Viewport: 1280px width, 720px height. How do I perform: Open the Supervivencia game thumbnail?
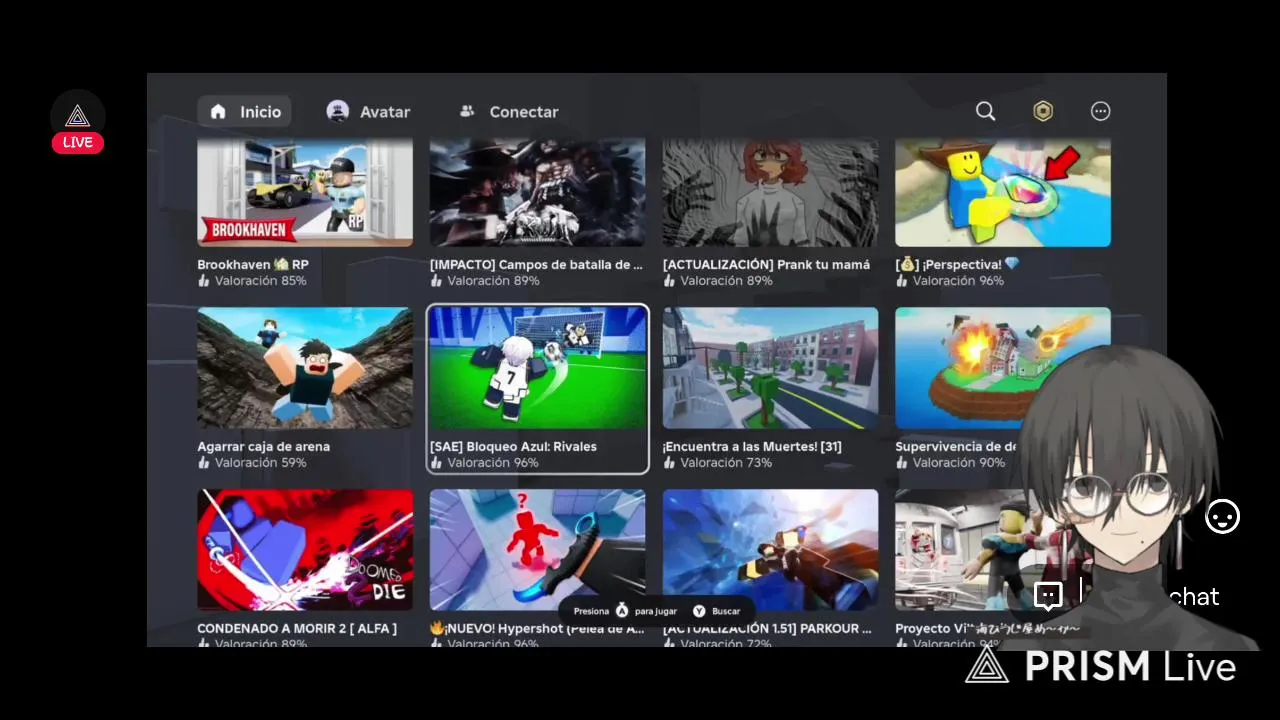tap(1003, 368)
